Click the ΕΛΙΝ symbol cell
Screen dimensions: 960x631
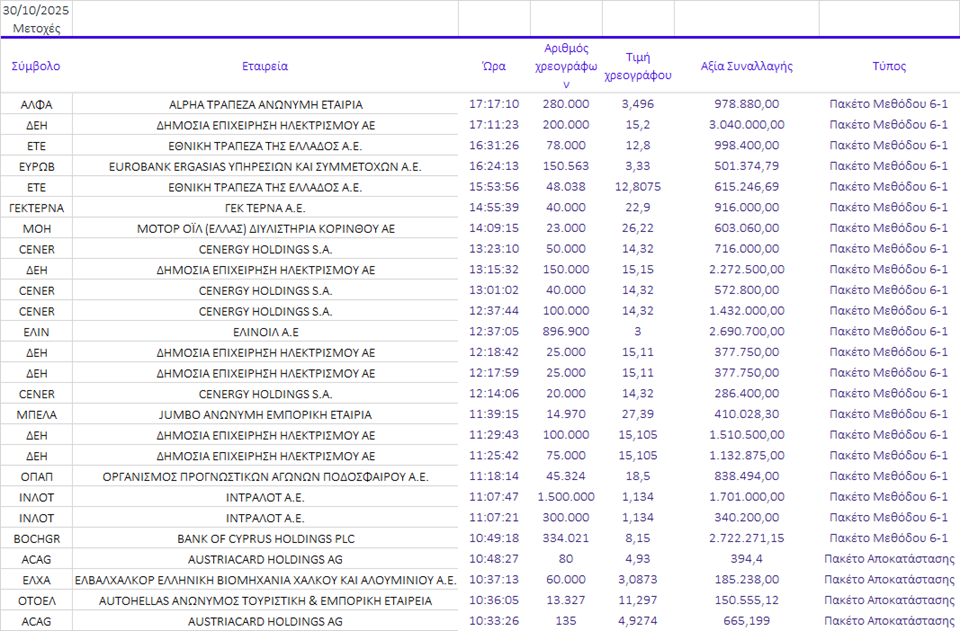click(x=36, y=332)
